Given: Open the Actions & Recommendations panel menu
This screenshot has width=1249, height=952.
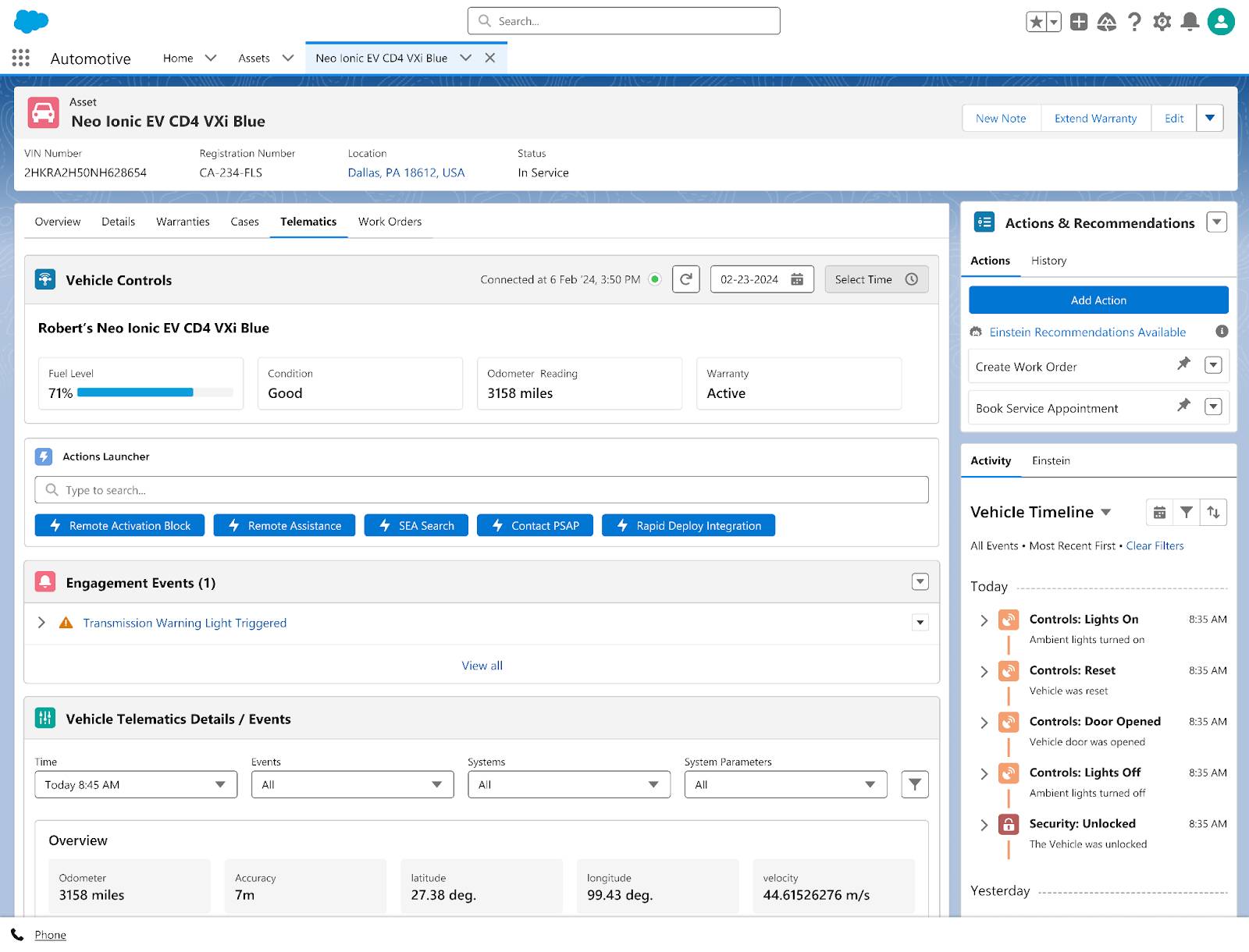Looking at the screenshot, I should click(1216, 222).
